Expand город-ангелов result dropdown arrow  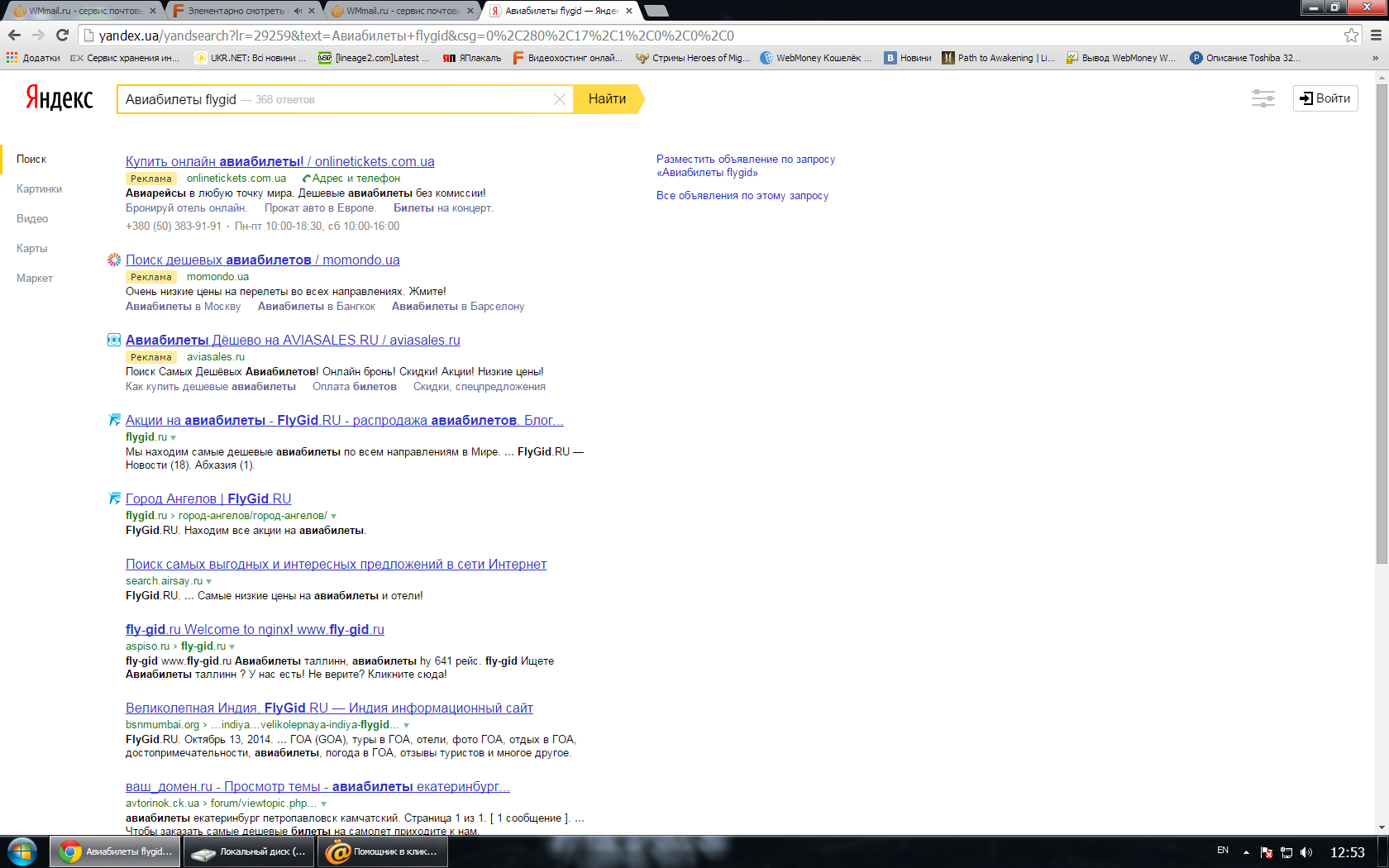click(x=334, y=516)
